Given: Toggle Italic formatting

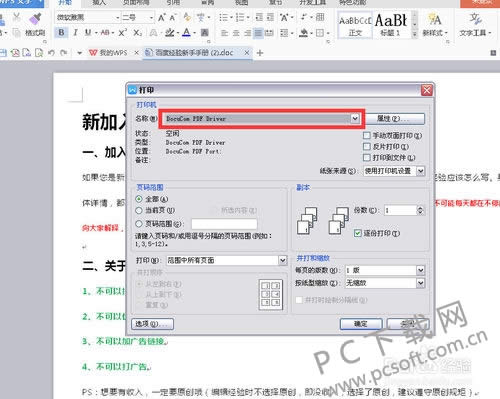Looking at the screenshot, I should click(76, 33).
